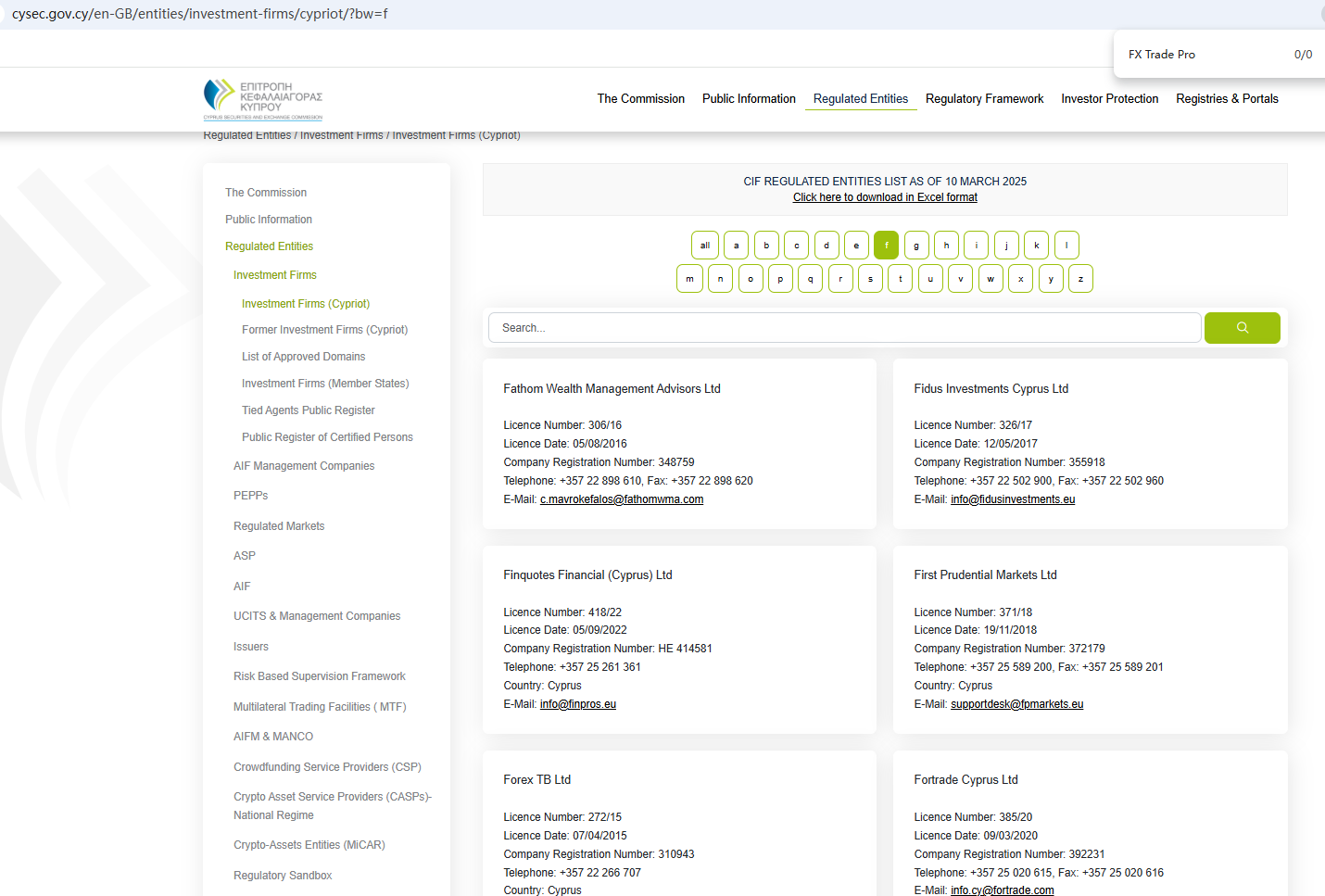This screenshot has height=896, width=1325.
Task: Click the info@fidusinvestments.eu email link
Action: tap(1013, 499)
